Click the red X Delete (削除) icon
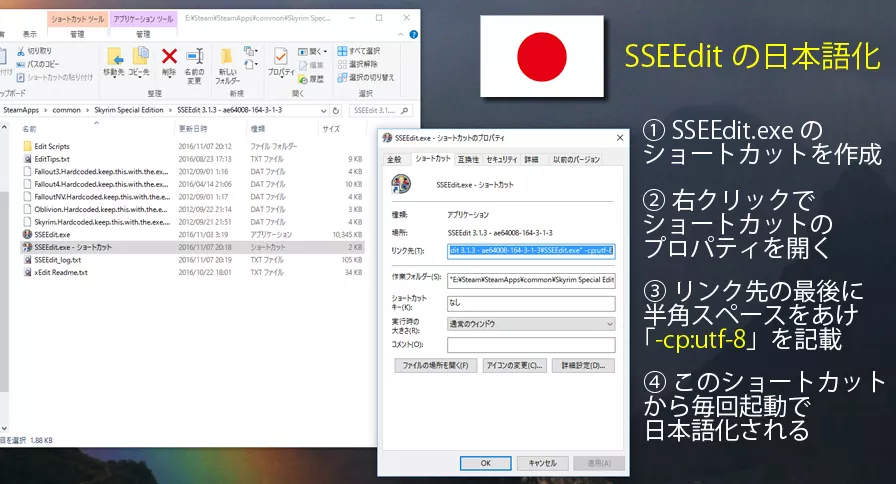896x484 pixels. [x=169, y=56]
